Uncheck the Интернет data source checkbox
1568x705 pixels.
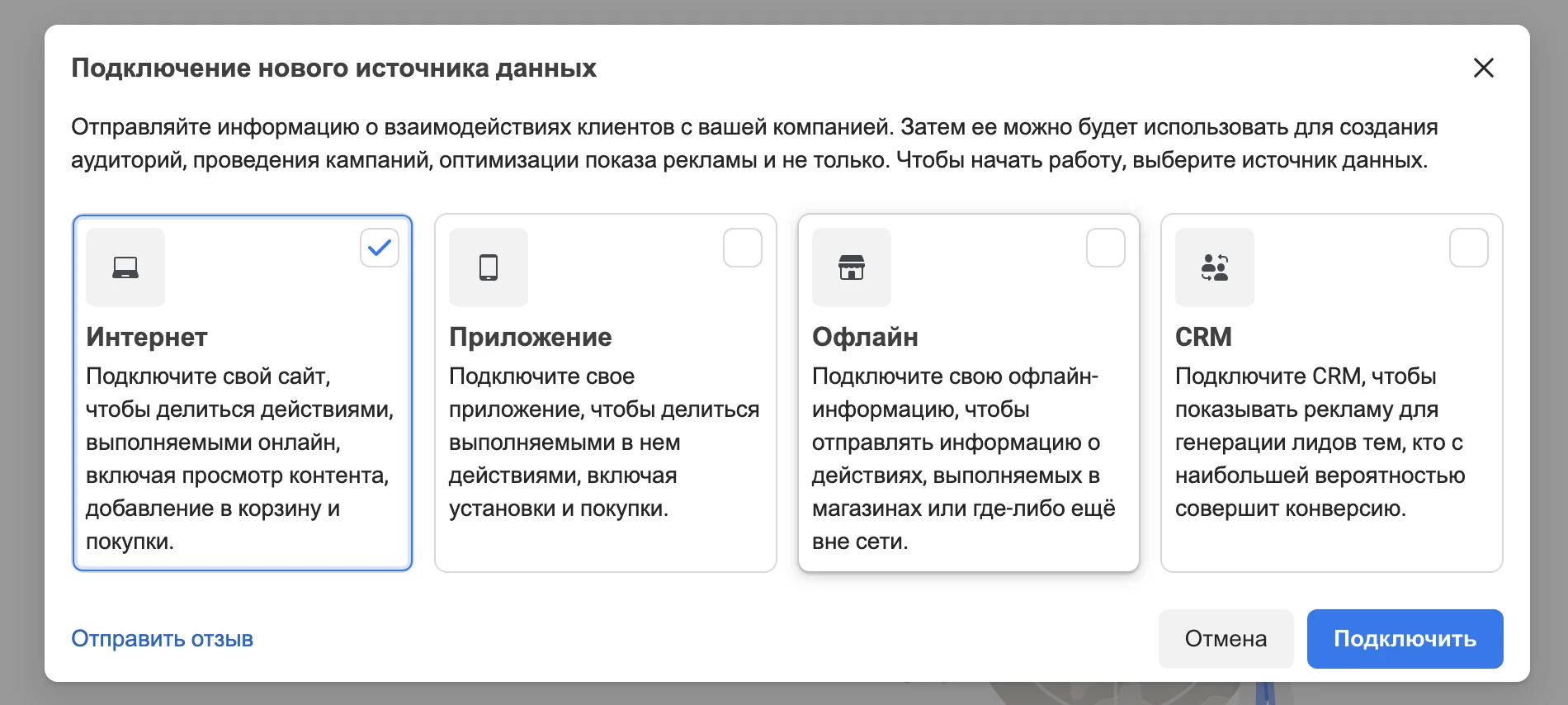380,248
